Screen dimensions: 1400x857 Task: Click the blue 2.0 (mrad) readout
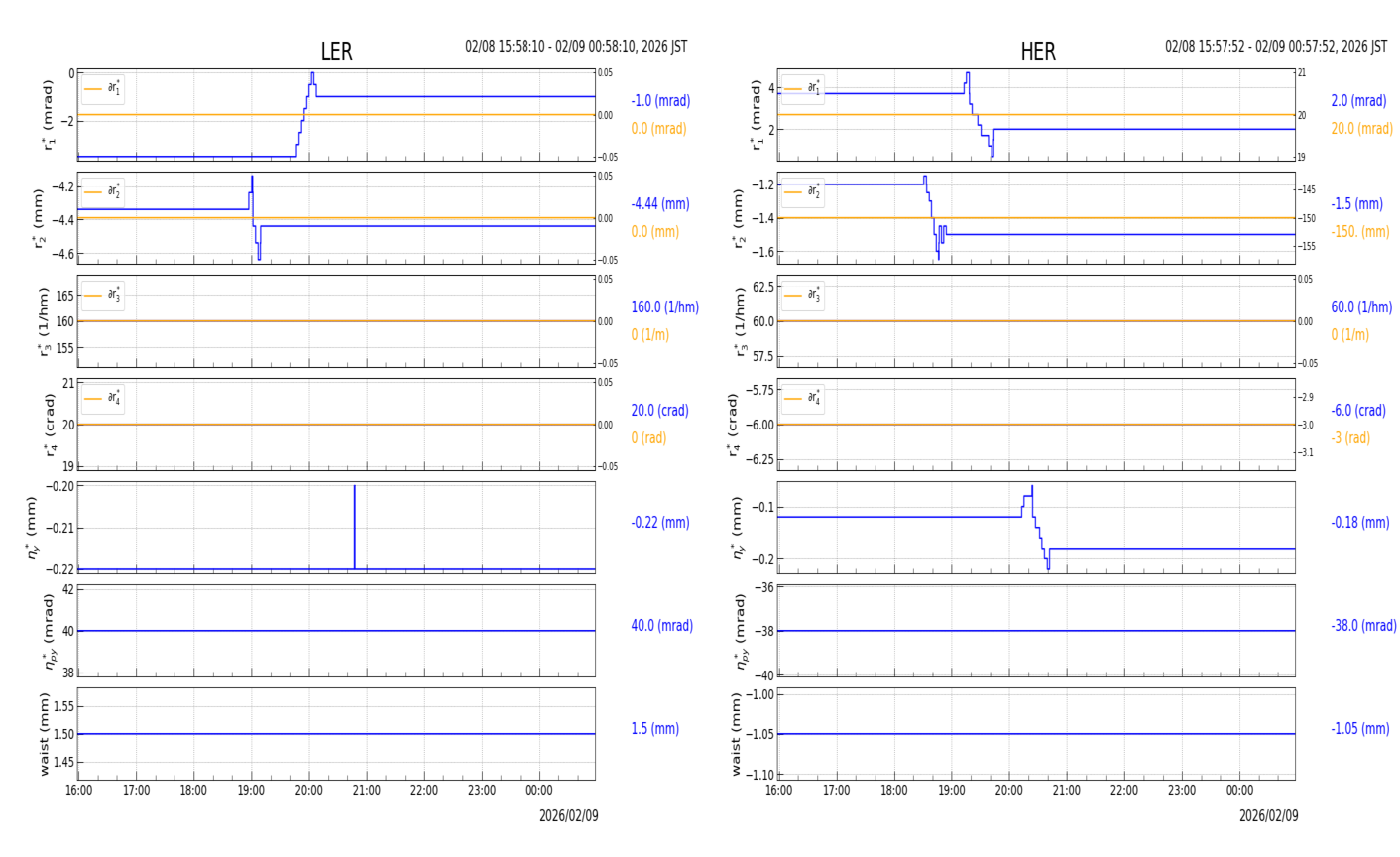click(x=1359, y=101)
